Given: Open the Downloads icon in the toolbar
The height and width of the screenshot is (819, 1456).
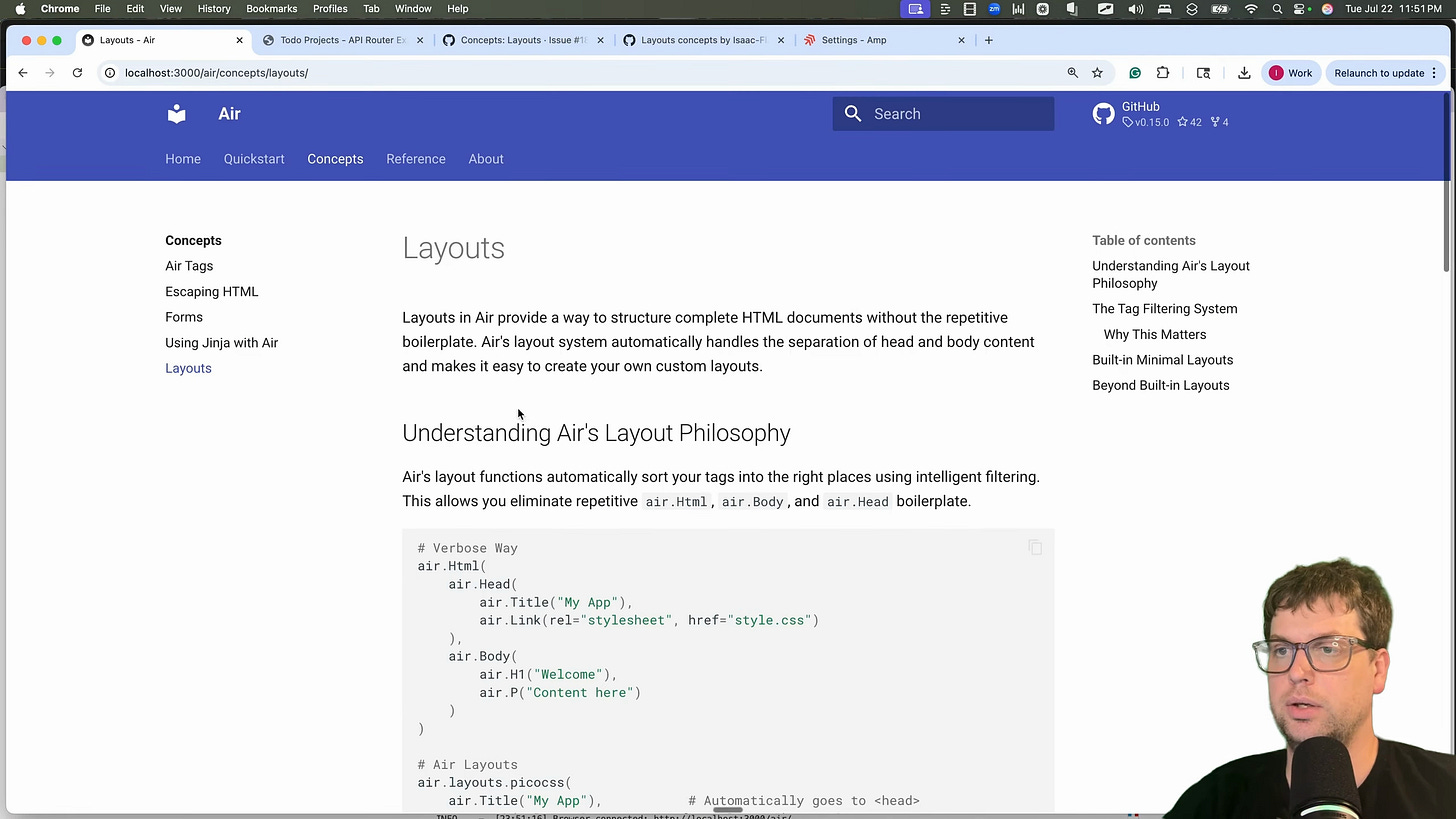Looking at the screenshot, I should 1244,72.
